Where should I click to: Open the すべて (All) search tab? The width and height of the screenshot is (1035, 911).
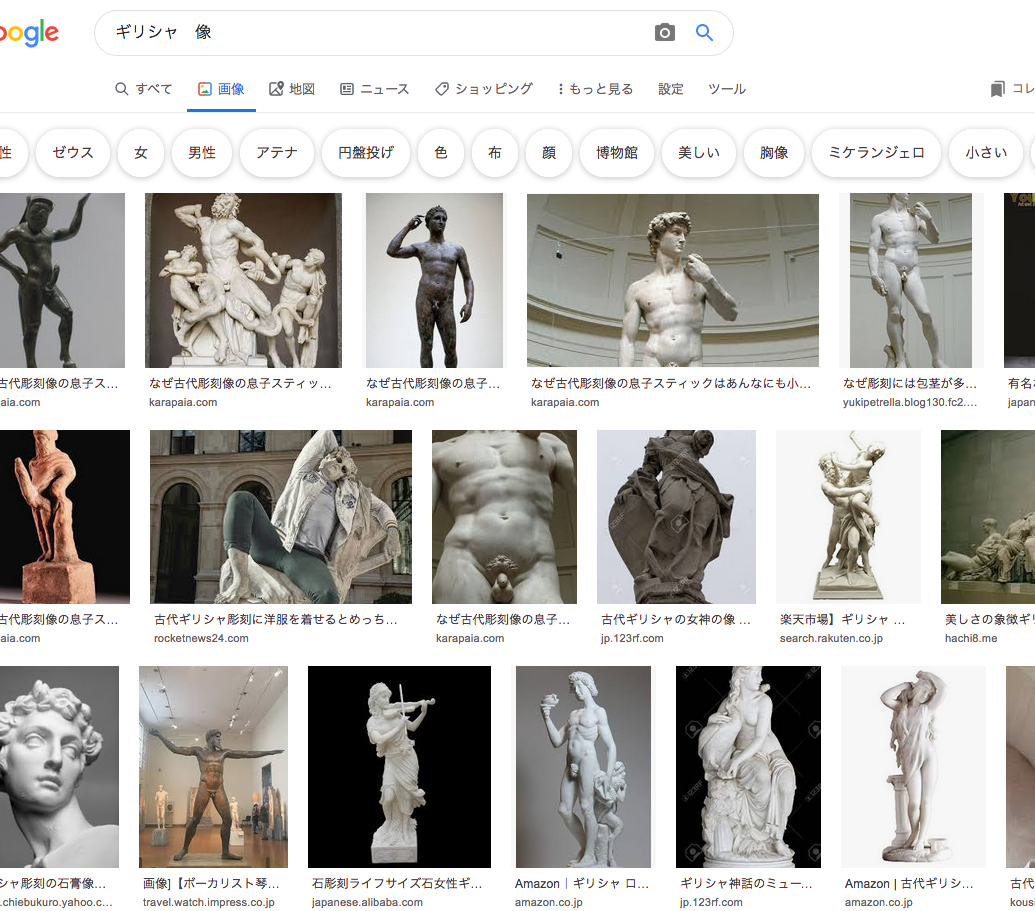coord(144,89)
